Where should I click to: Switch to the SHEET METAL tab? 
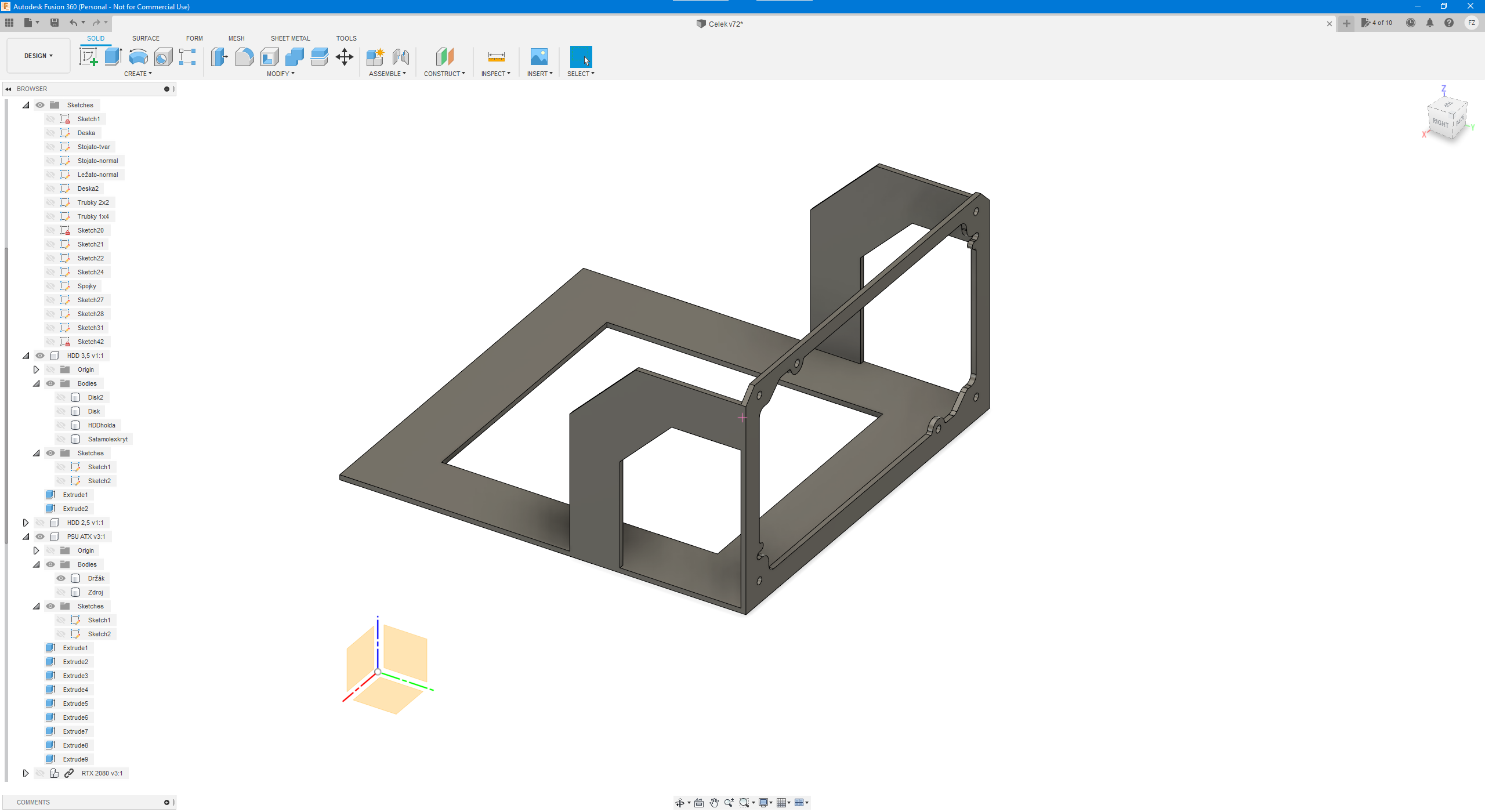(x=290, y=38)
